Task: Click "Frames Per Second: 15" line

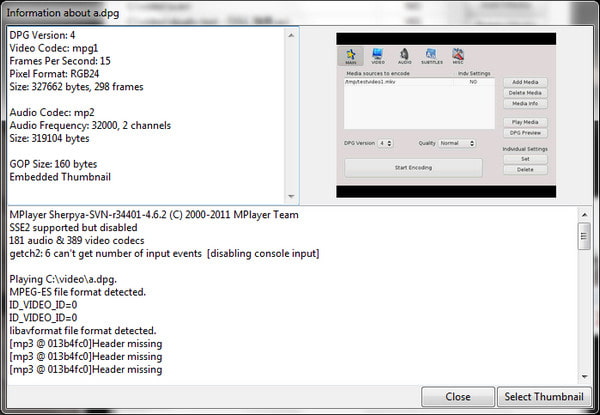Action: tap(60, 61)
